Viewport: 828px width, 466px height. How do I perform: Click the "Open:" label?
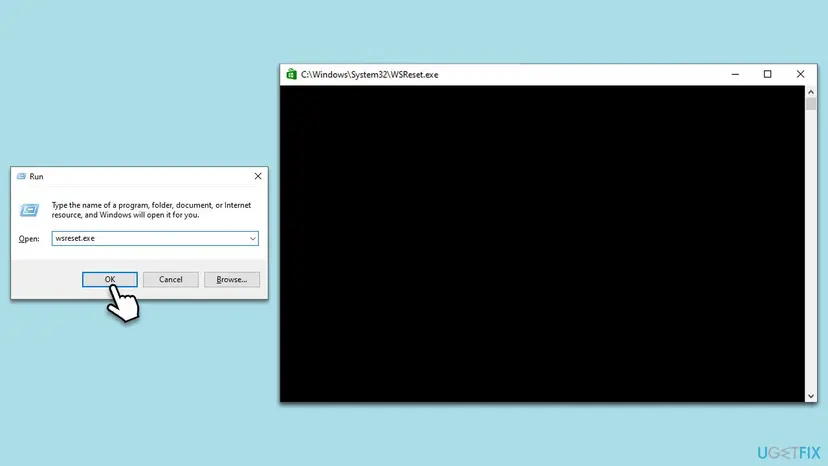(29, 239)
